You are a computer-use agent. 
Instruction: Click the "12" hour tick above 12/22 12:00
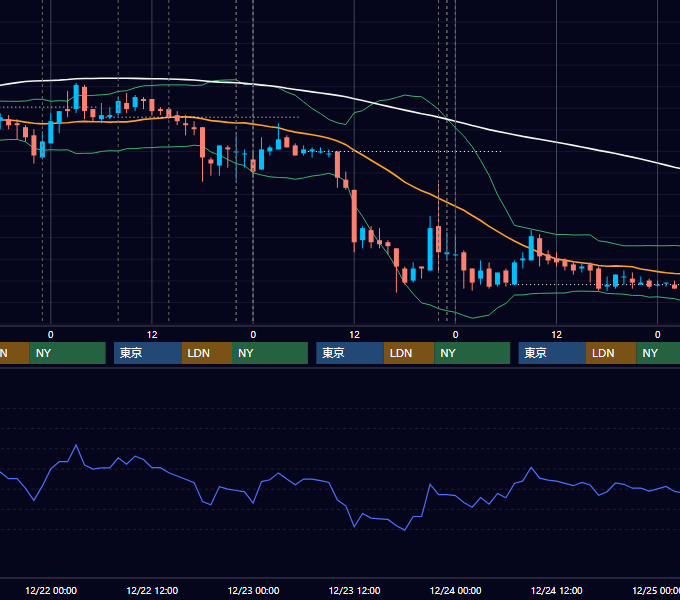[152, 335]
